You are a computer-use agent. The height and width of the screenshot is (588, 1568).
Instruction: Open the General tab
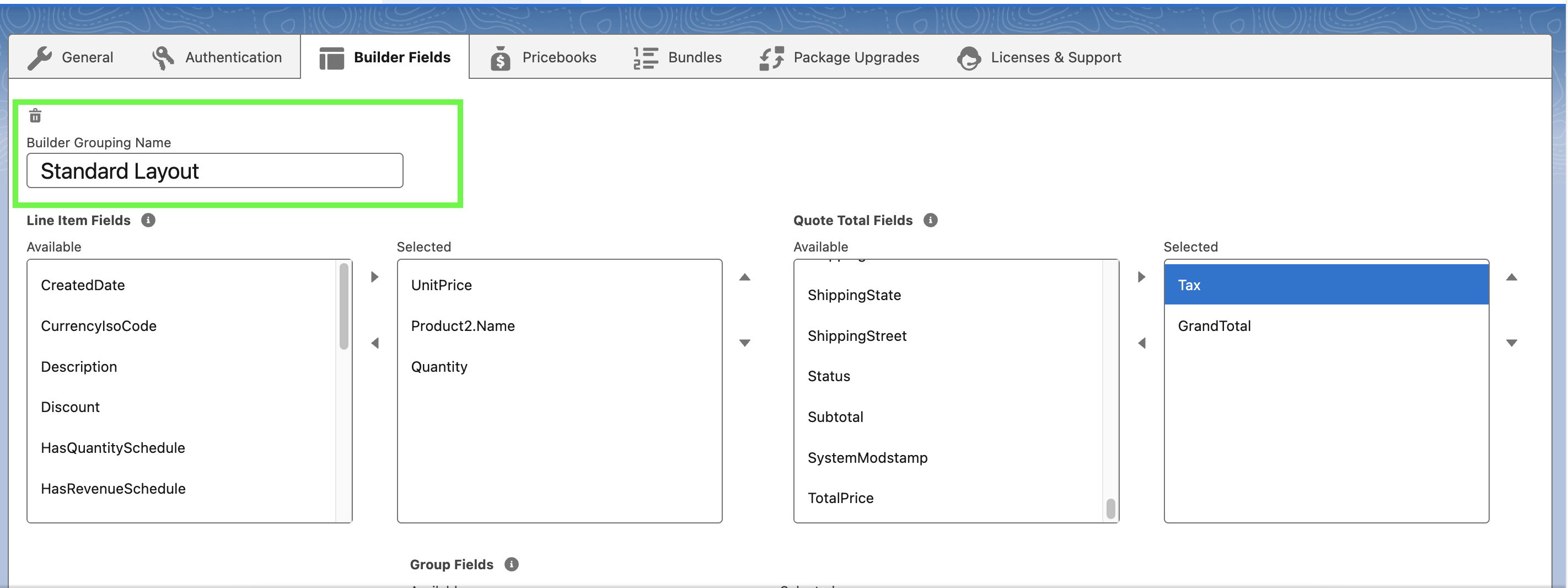[71, 57]
